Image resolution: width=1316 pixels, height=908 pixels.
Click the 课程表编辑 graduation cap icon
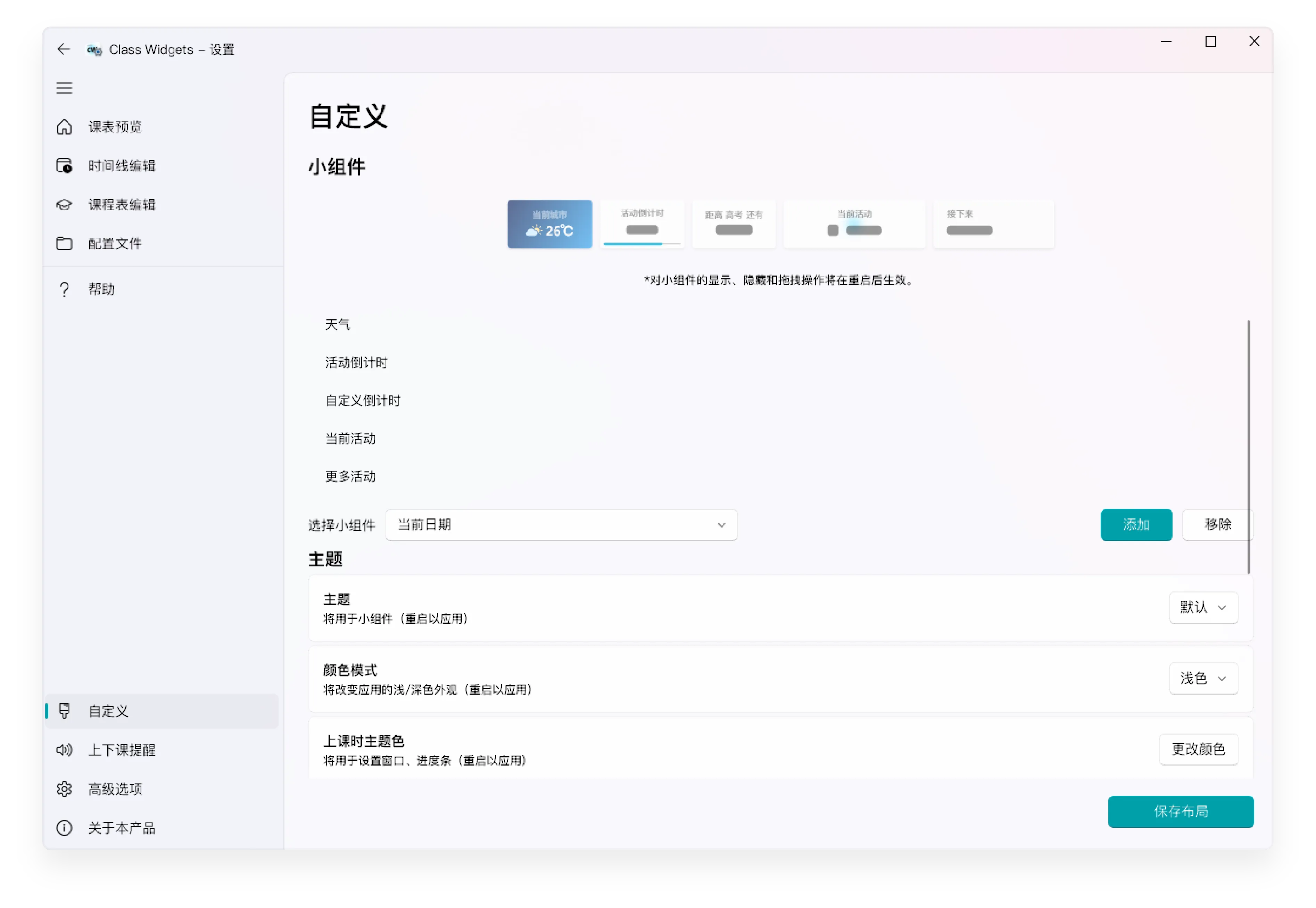pyautogui.click(x=64, y=204)
